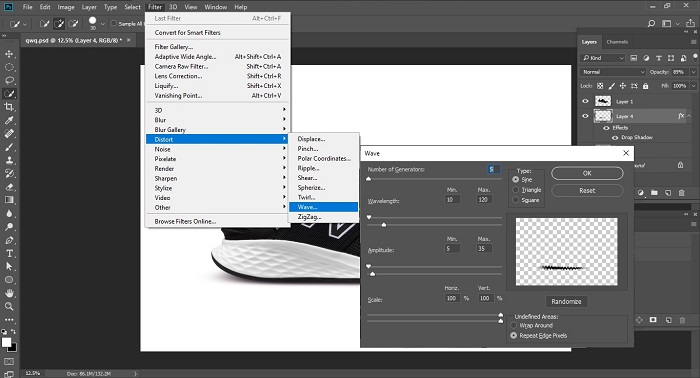
Task: Select the Gradient tool
Action: [9, 200]
